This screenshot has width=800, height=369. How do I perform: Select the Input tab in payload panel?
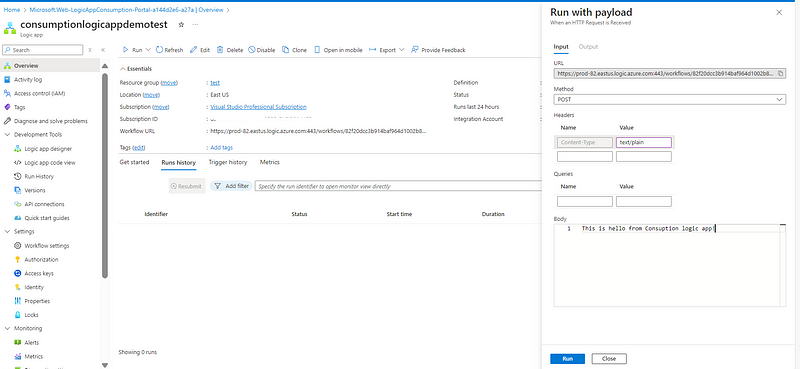(561, 46)
